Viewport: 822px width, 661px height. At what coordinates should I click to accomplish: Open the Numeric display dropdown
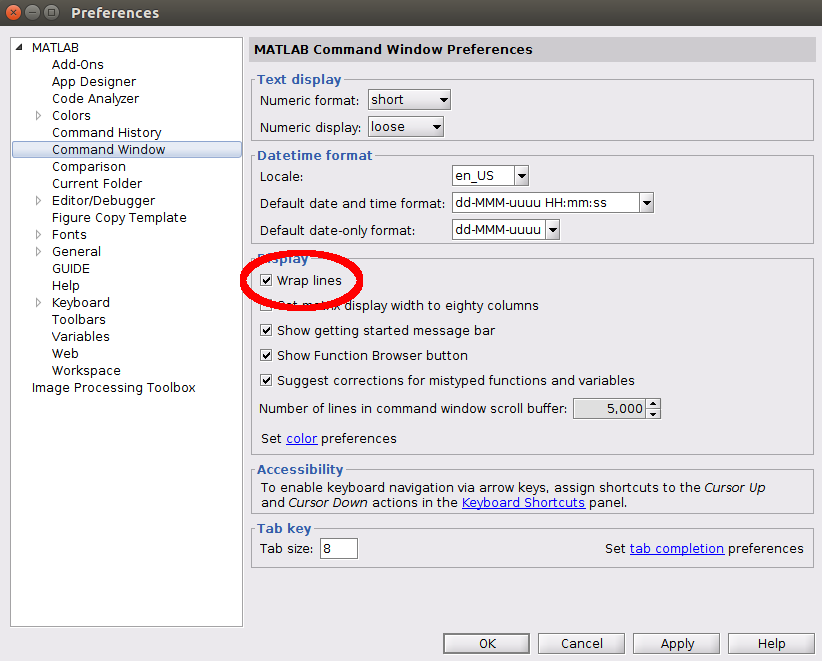[406, 127]
